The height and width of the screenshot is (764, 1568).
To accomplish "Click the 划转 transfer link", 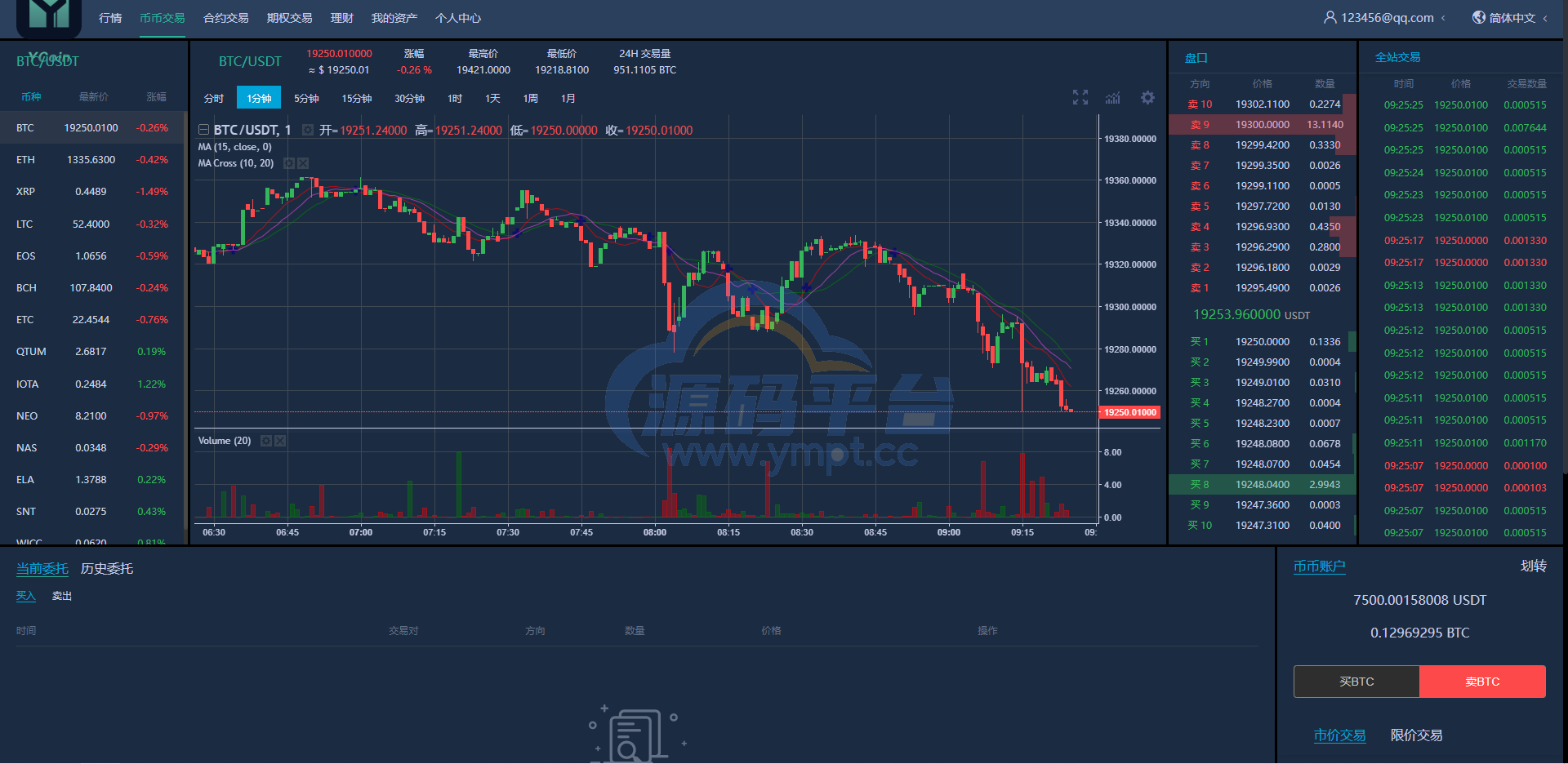I will click(x=1534, y=566).
